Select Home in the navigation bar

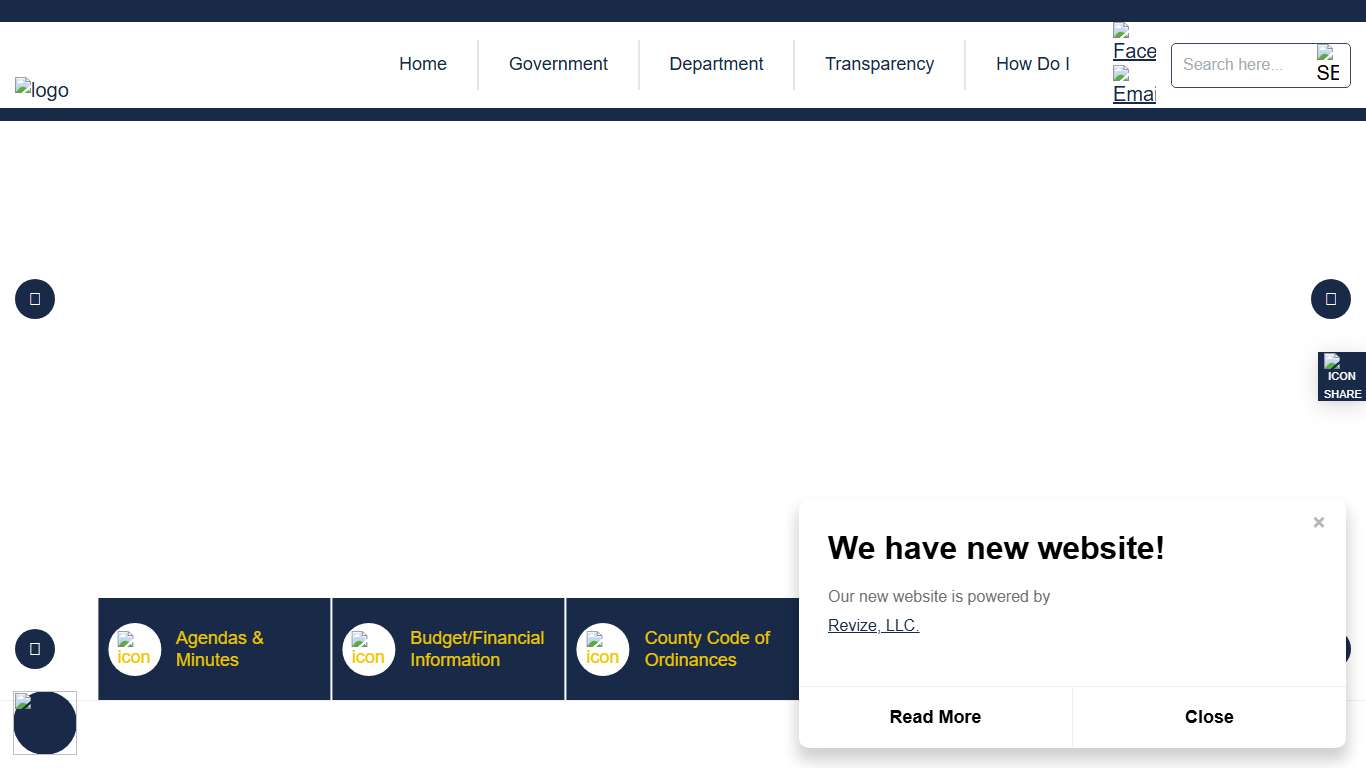coord(423,64)
